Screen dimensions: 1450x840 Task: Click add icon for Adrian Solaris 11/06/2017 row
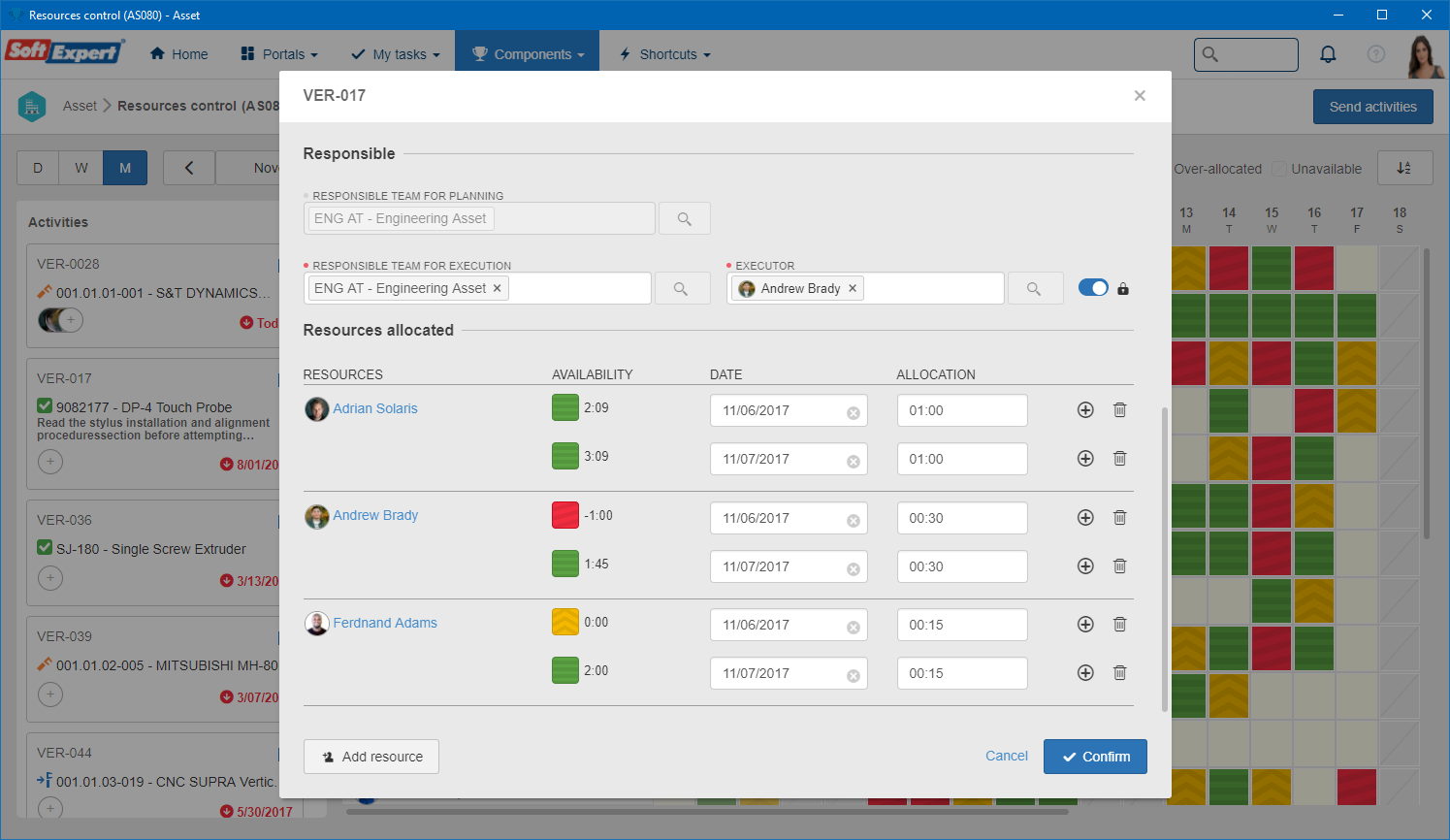(1085, 410)
